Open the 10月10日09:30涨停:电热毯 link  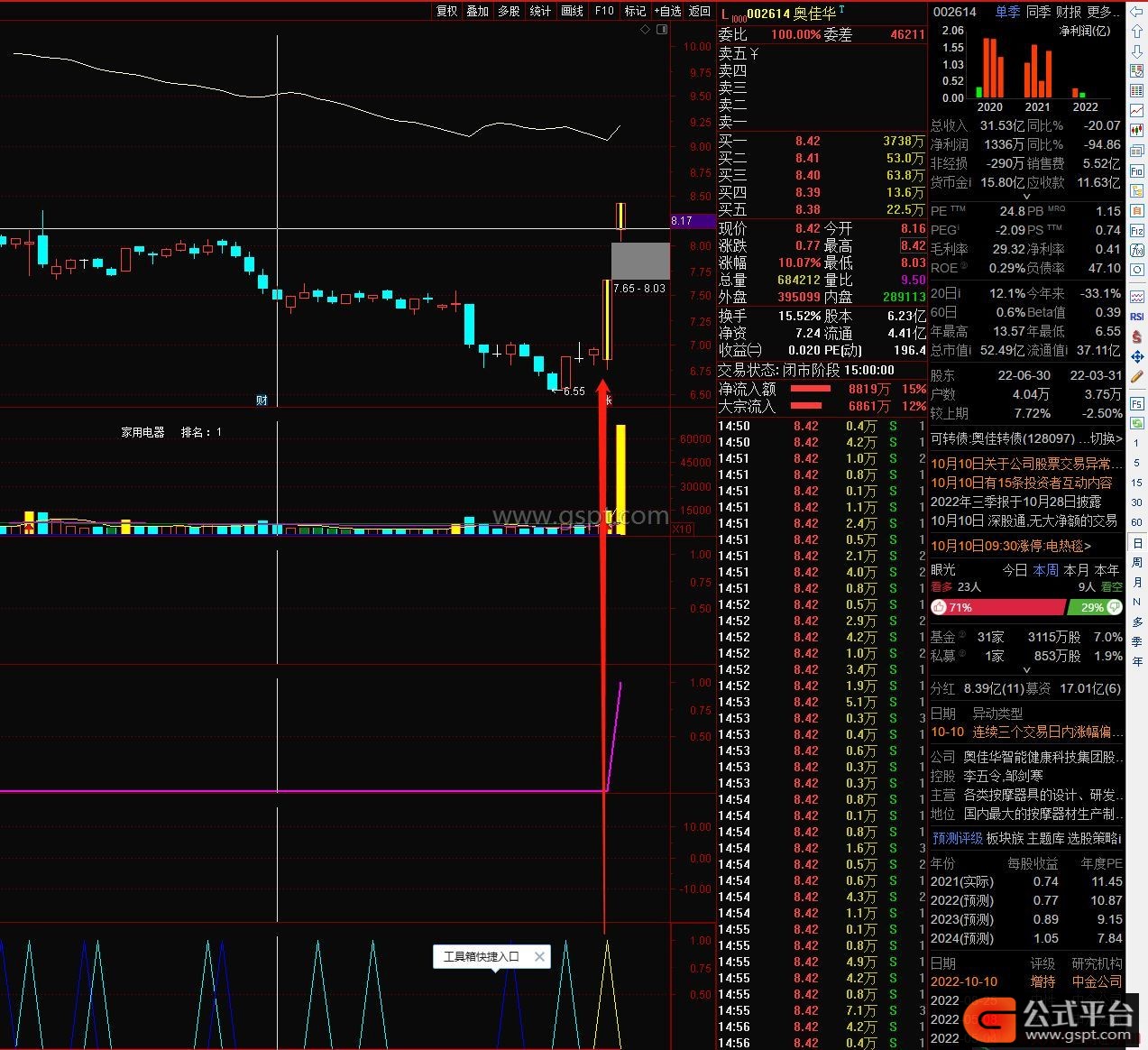(x=1011, y=546)
